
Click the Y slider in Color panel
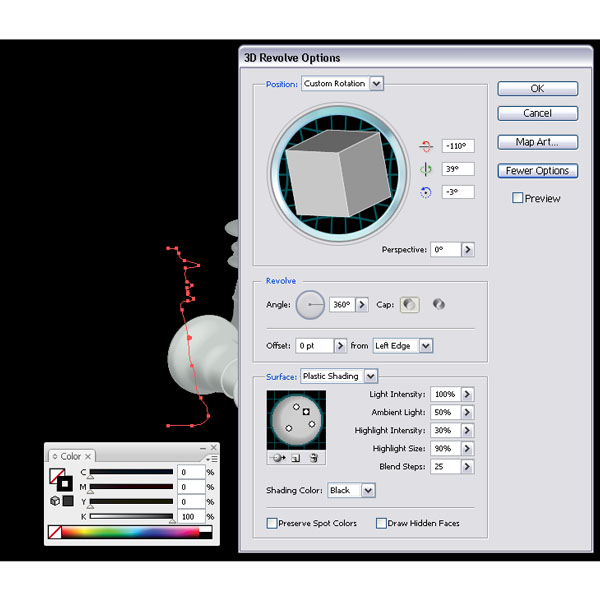131,502
